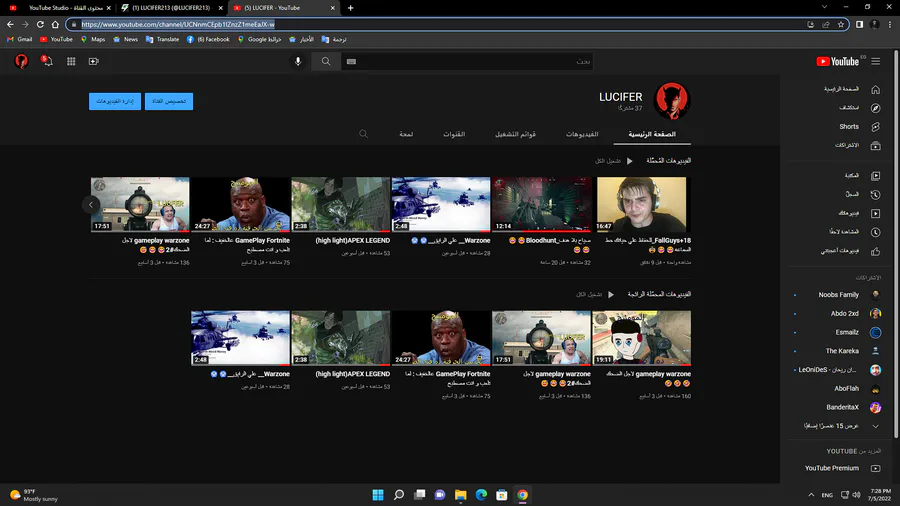Click the search magnifier button
The image size is (900, 506).
(x=326, y=61)
